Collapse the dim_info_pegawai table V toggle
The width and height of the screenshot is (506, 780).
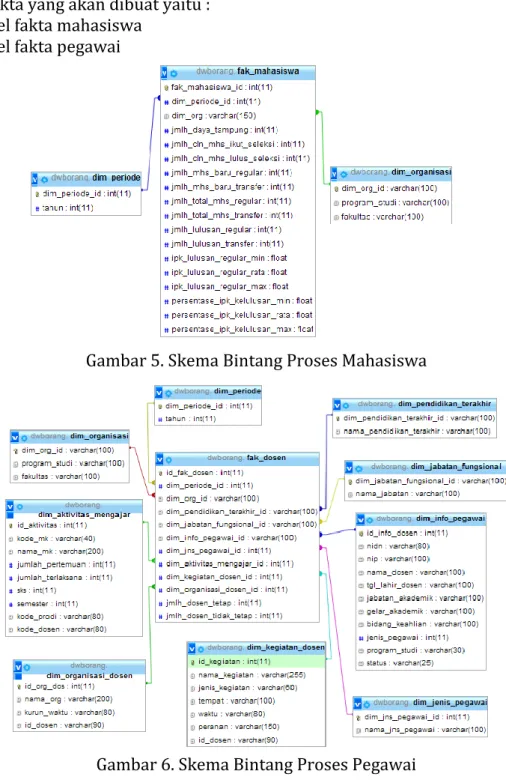point(361,520)
